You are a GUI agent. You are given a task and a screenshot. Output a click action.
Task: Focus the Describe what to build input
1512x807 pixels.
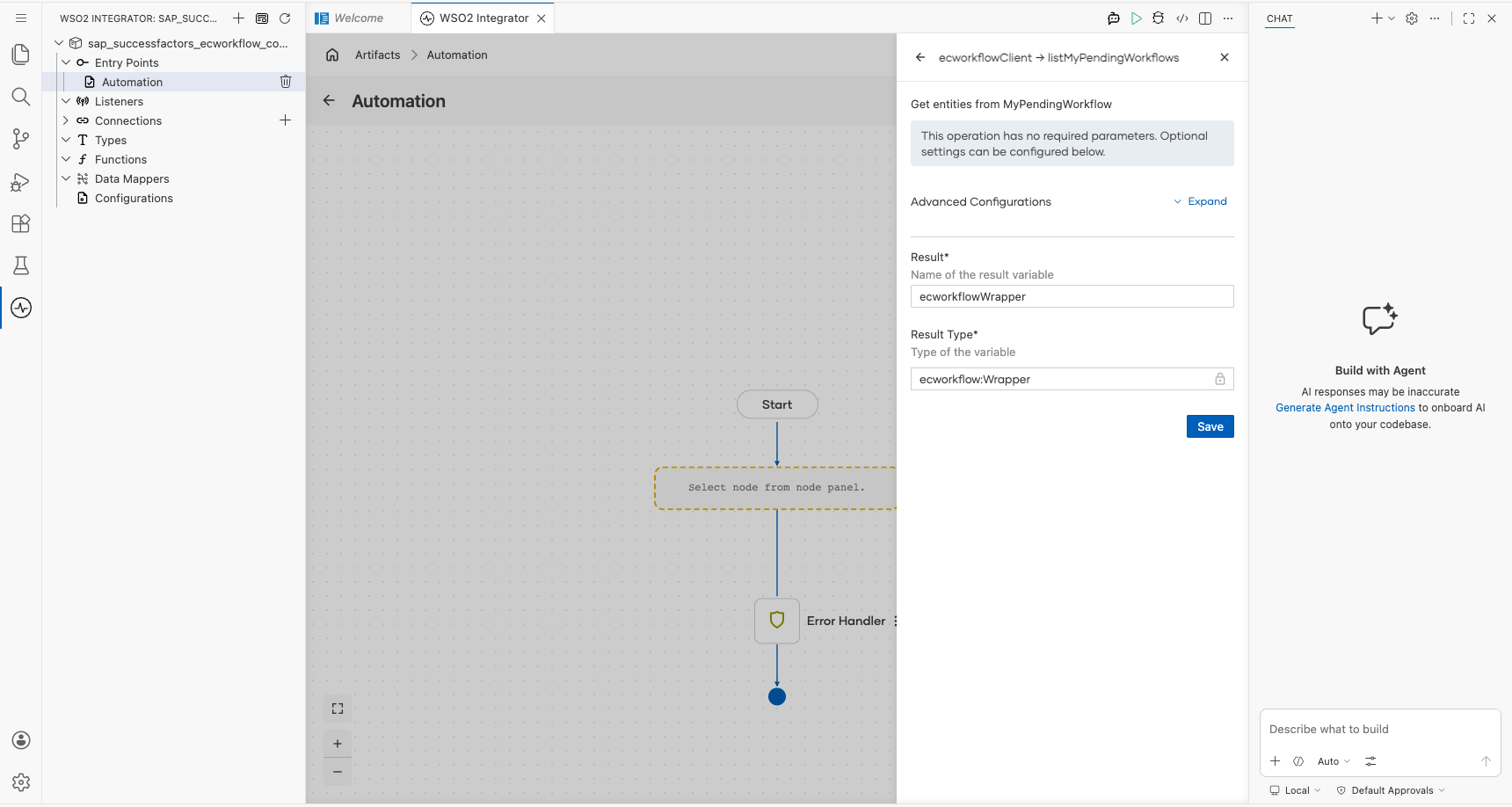click(x=1380, y=730)
